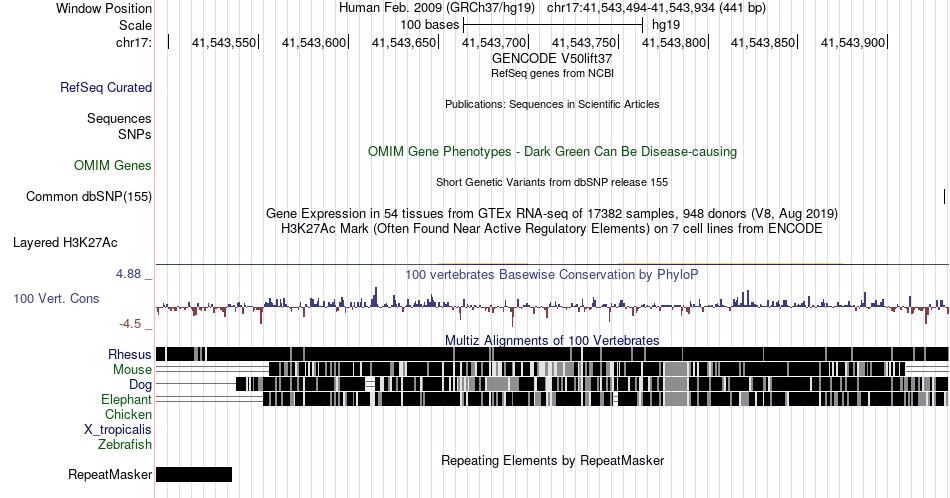This screenshot has height=498, width=950.
Task: Click Multiz Alignments of 100 Vertebrates title
Action: coord(552,340)
